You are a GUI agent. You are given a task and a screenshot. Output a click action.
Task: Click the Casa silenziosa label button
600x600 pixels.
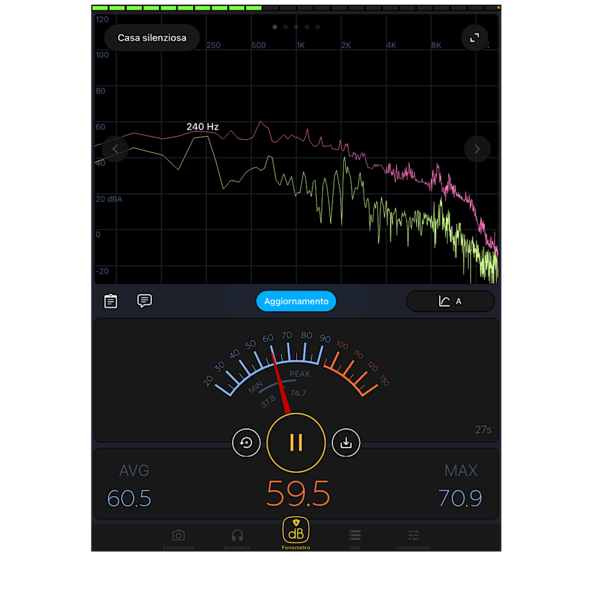point(152,38)
